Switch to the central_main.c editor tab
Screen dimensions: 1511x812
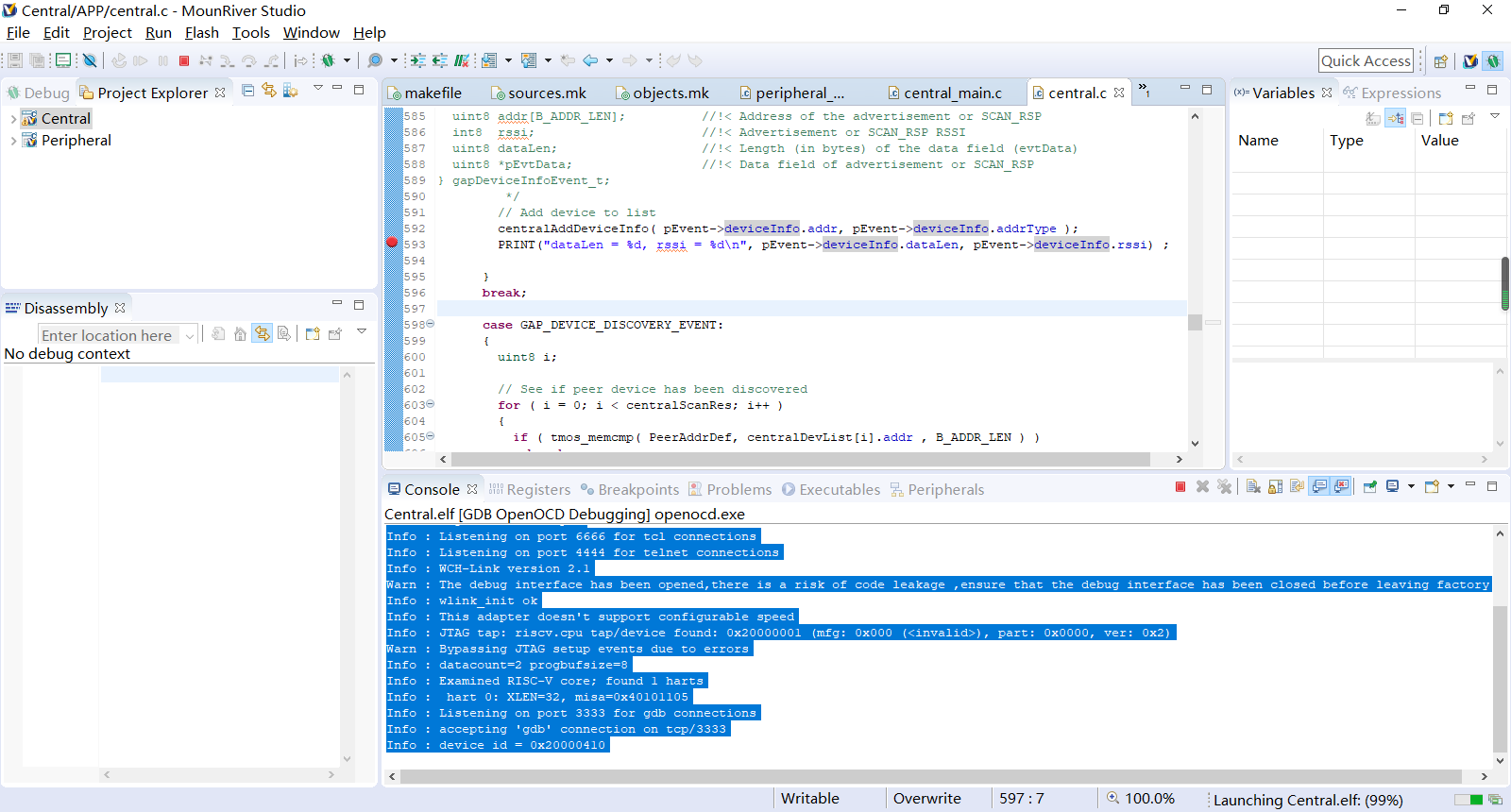[943, 93]
